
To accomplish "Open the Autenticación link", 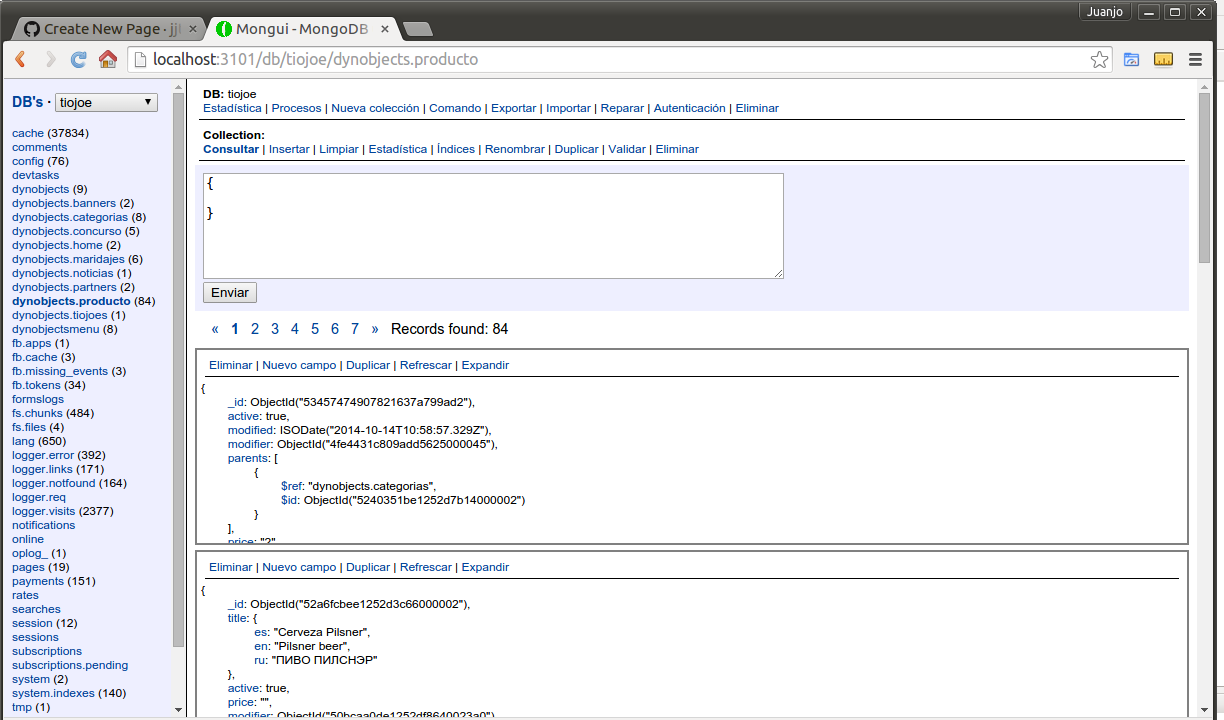I will 690,108.
